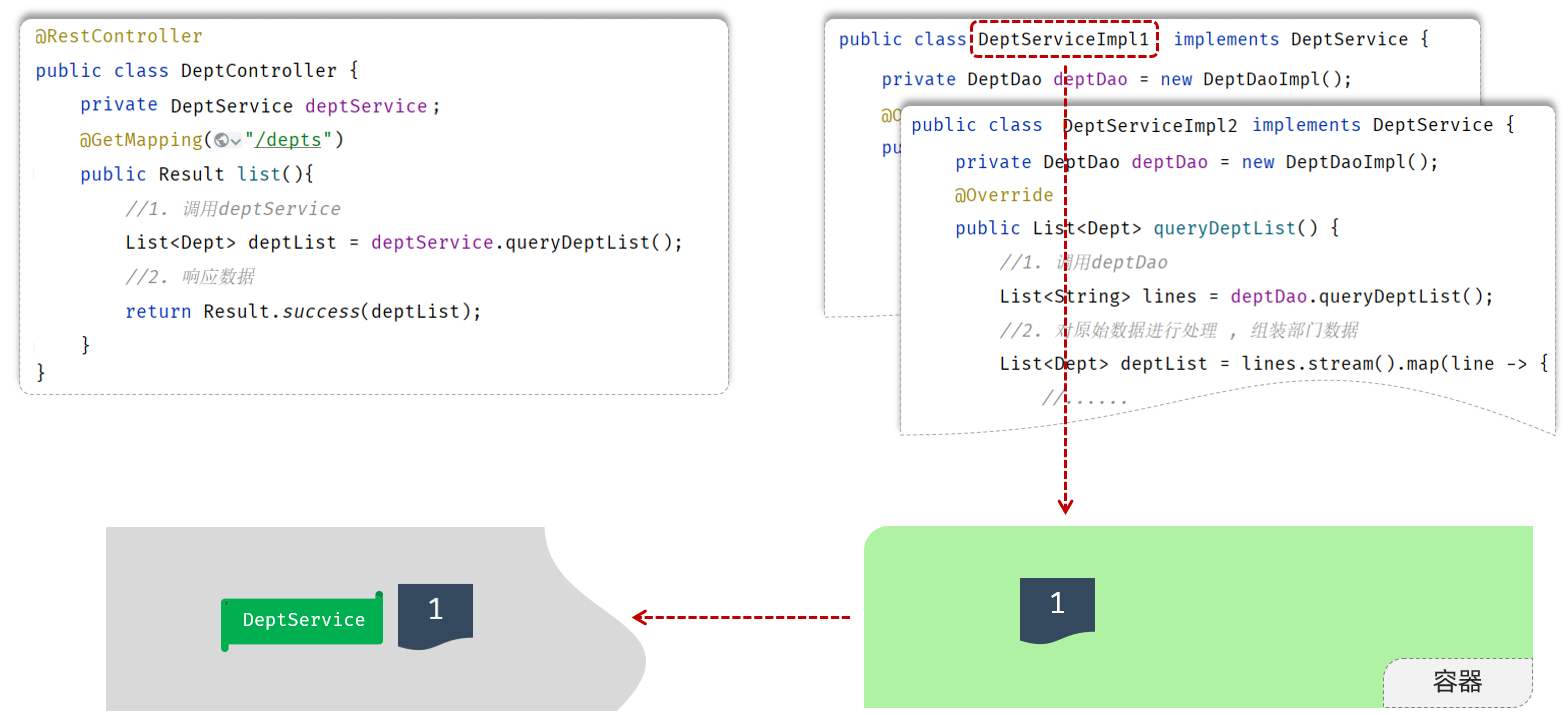Click the downward red dashed arrowhead
The height and width of the screenshot is (715, 1568).
(1065, 506)
